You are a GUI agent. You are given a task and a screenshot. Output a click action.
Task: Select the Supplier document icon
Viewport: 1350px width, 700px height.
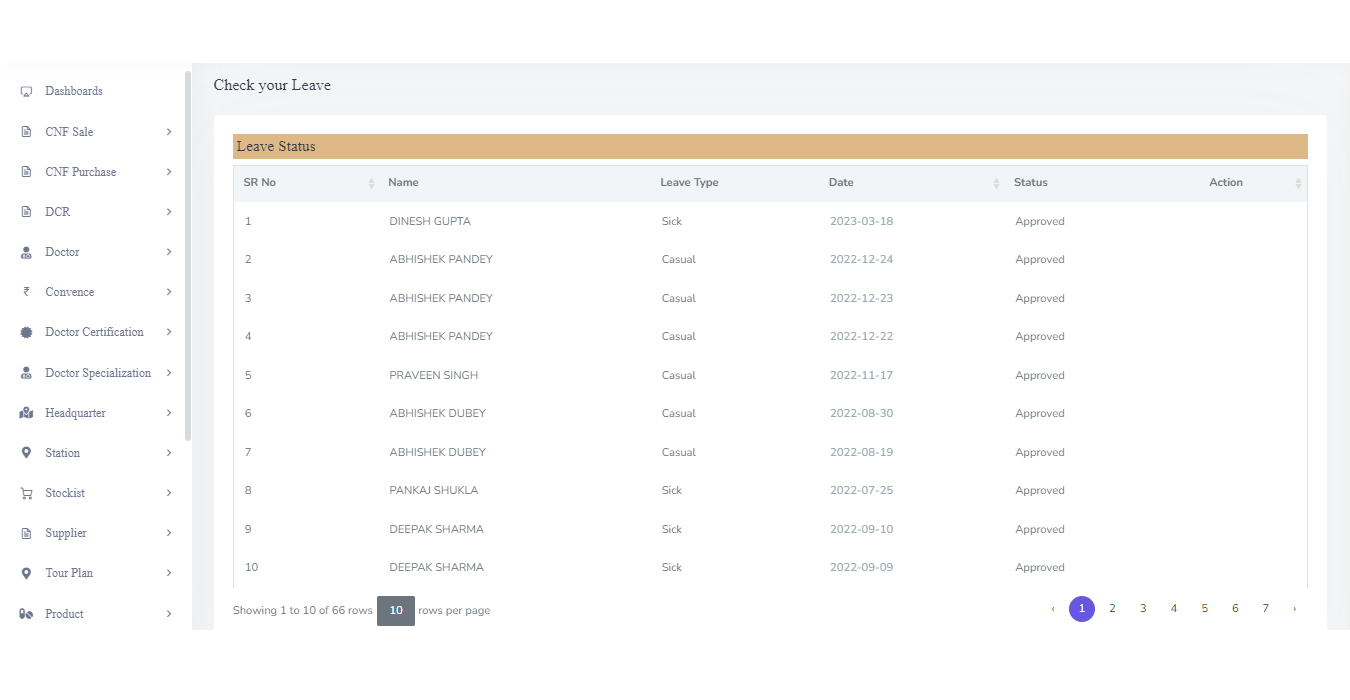(24, 532)
